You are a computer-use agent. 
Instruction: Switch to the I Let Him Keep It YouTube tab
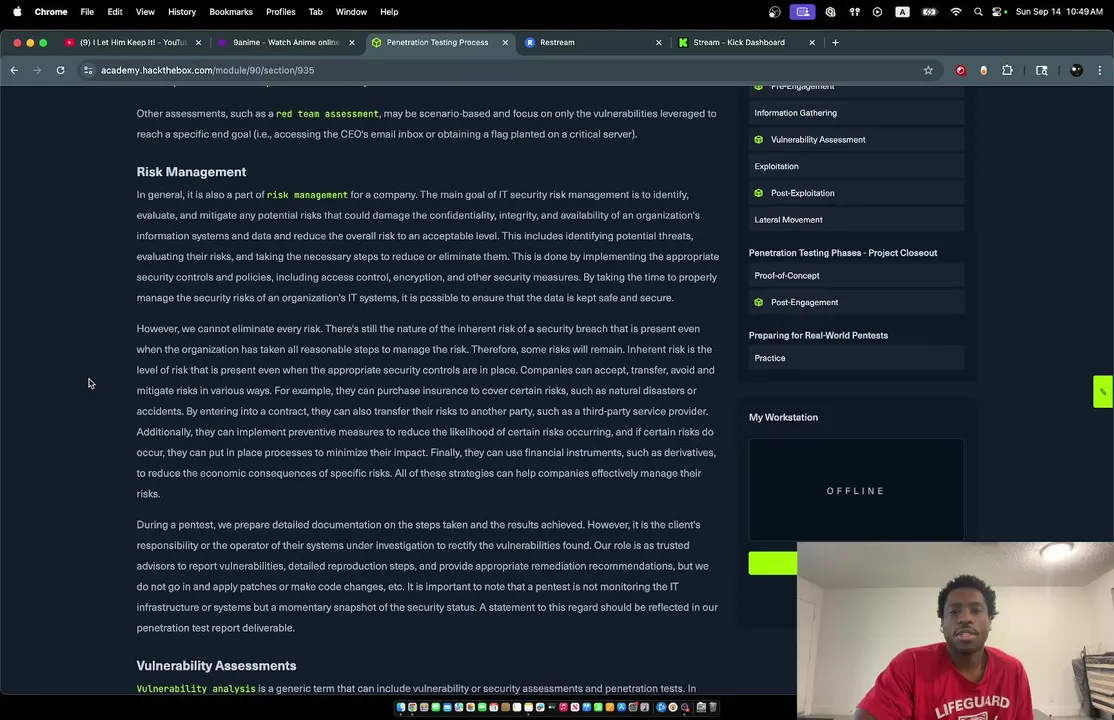[x=132, y=43]
